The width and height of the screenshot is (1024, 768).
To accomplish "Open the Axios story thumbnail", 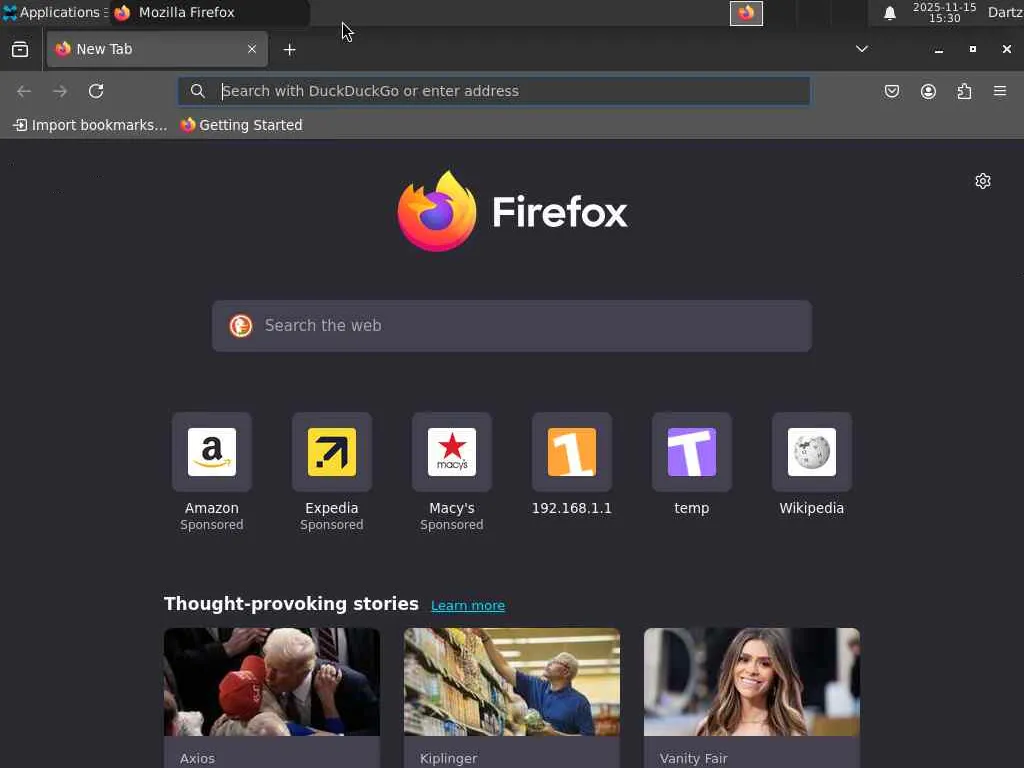I will [x=272, y=682].
